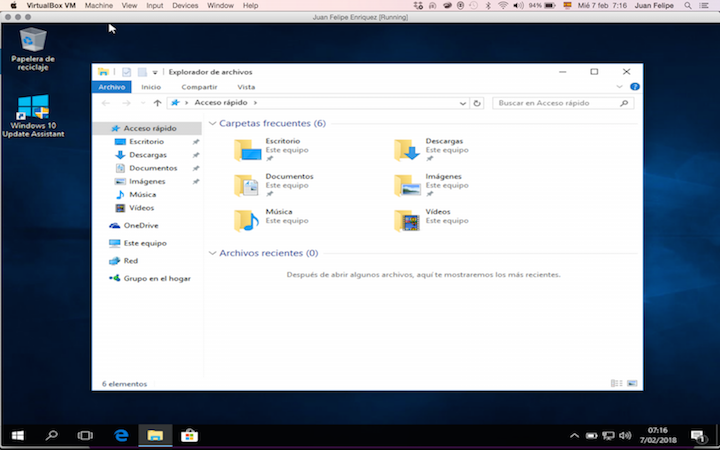720x450 pixels.
Task: Expand the ribbon with the chevron
Action: [x=619, y=87]
